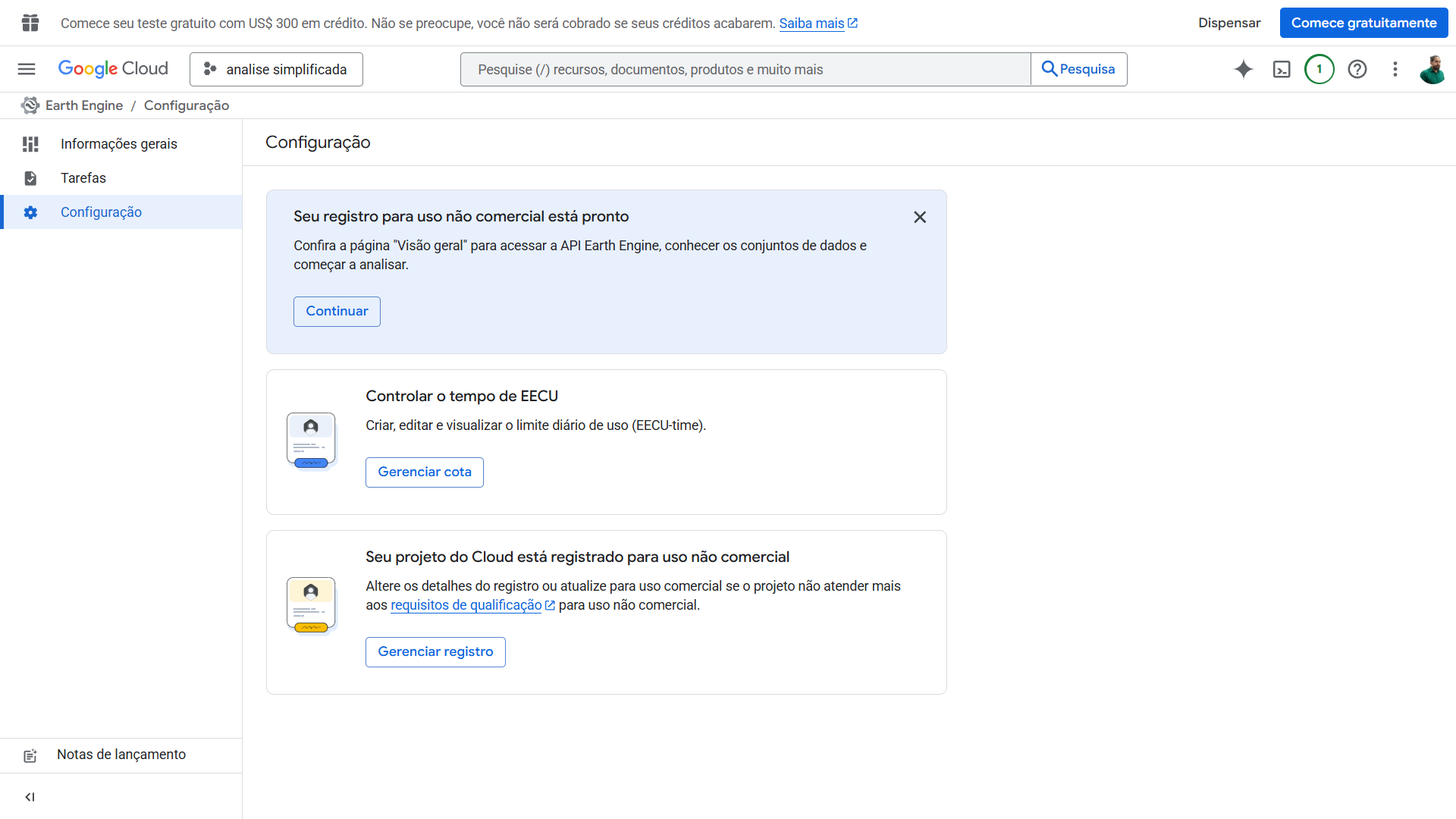Open the user account avatar
The height and width of the screenshot is (819, 1456).
1432,69
